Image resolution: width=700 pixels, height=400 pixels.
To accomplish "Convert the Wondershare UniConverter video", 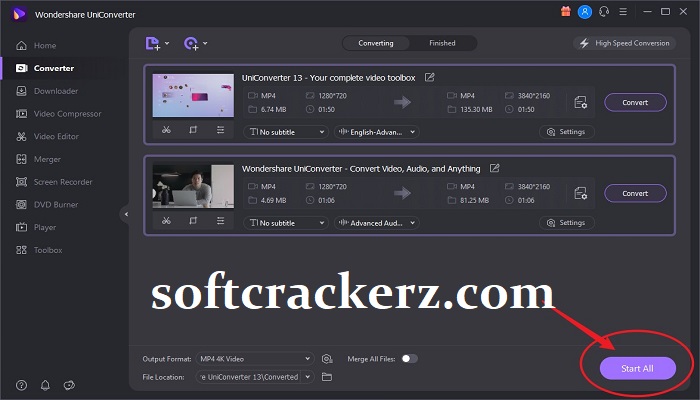I will pyautogui.click(x=635, y=193).
